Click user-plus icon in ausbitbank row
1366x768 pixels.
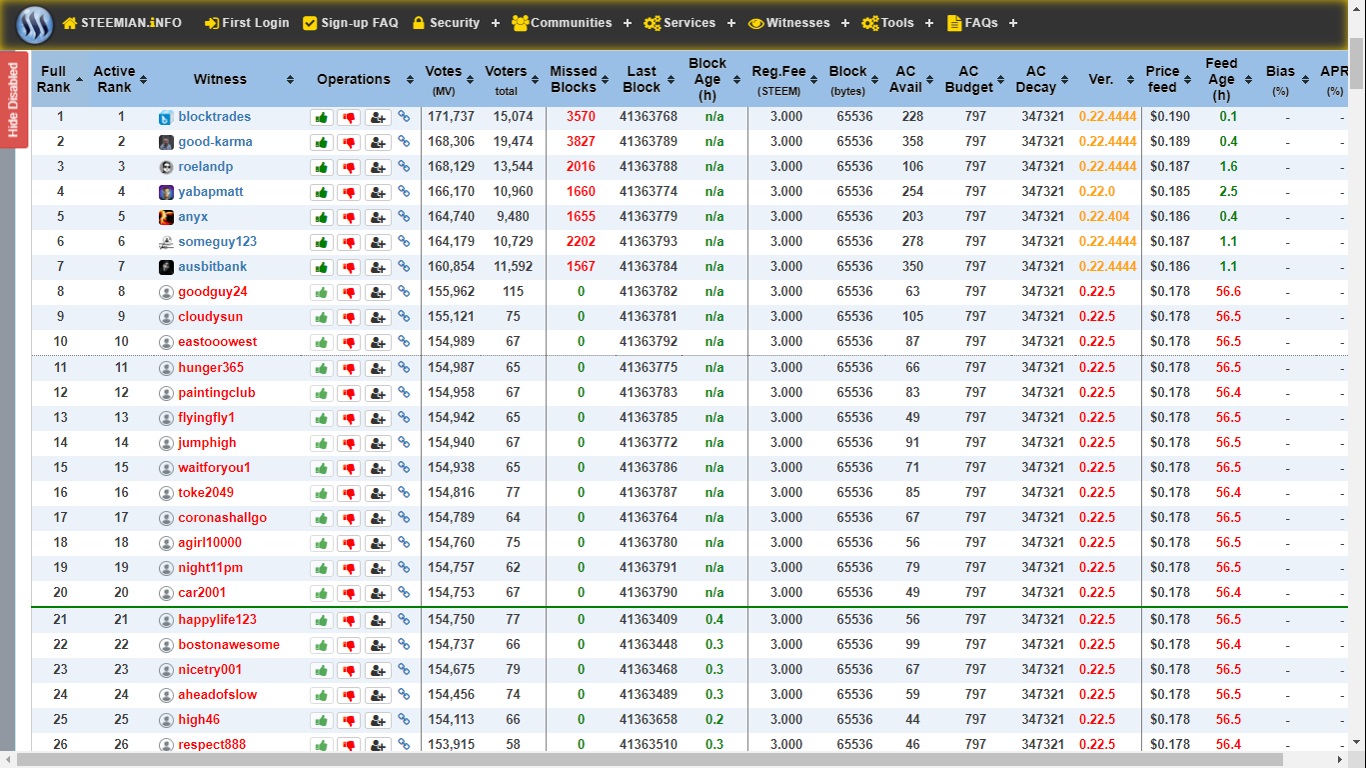coord(378,268)
